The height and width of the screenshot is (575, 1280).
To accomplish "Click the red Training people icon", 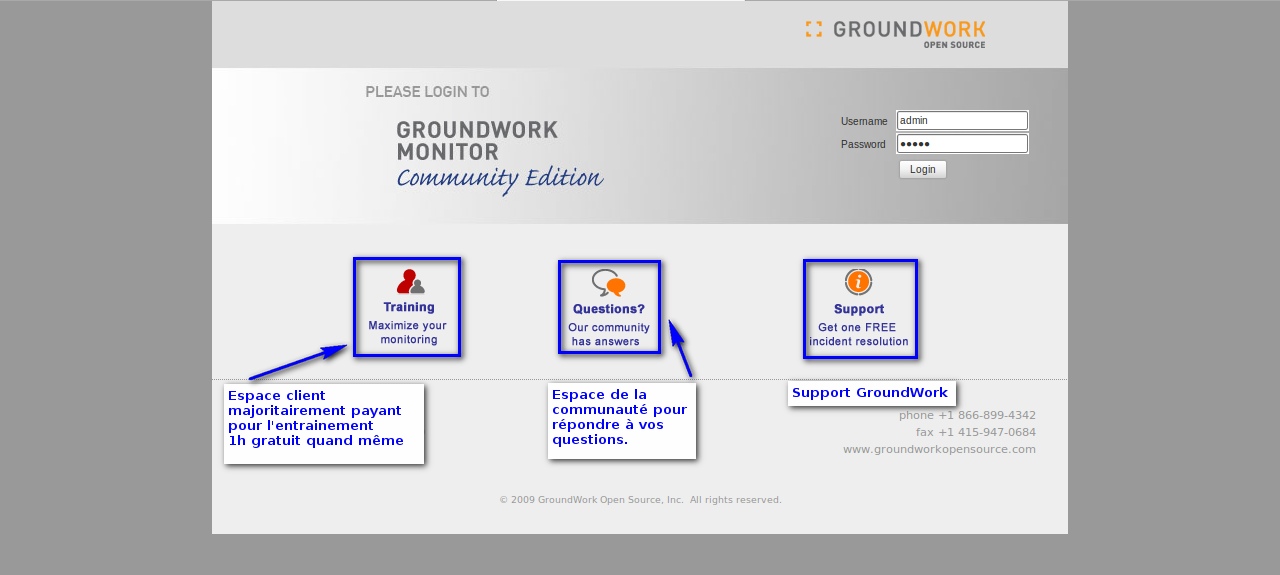I will click(x=410, y=282).
